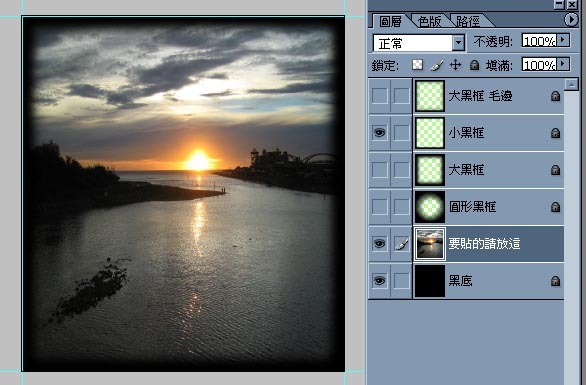Select the 大黑框 毛邊 layer name

pos(480,96)
